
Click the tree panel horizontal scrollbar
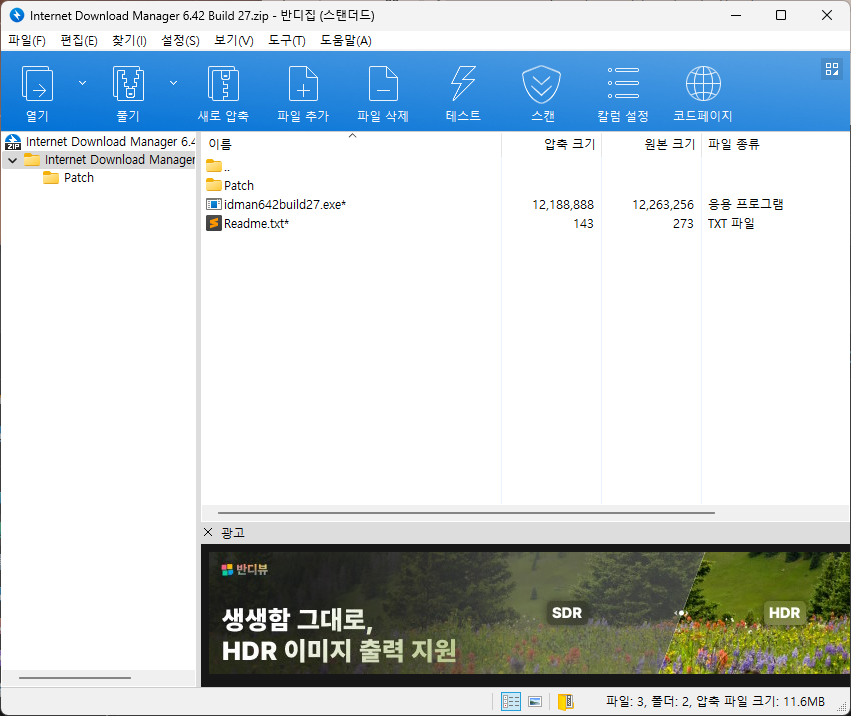point(75,678)
